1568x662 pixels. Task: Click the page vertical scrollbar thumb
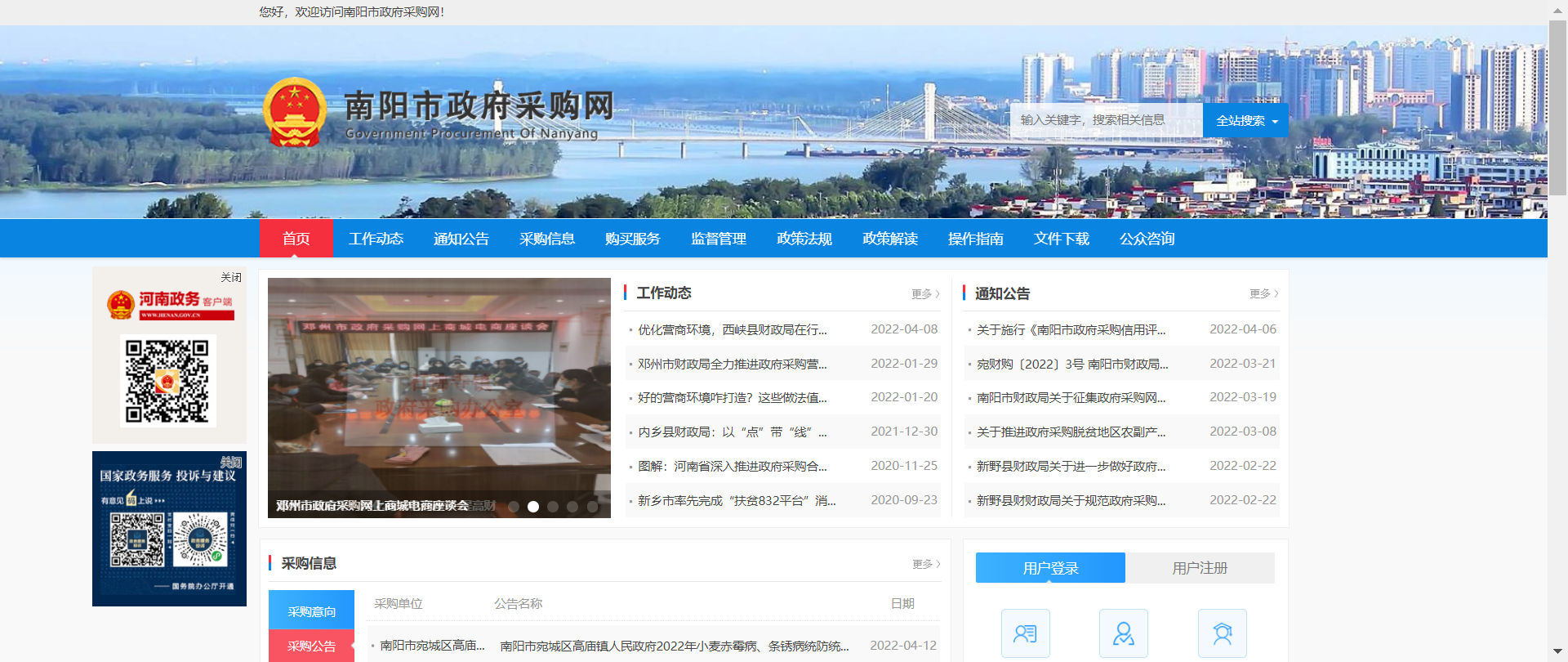(x=1558, y=105)
